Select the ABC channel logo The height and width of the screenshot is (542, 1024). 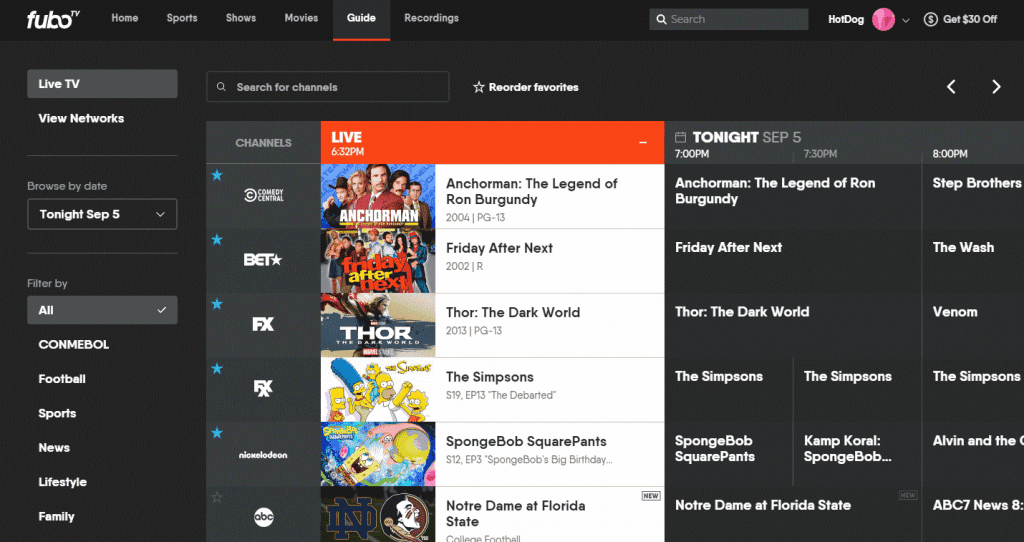click(x=263, y=517)
